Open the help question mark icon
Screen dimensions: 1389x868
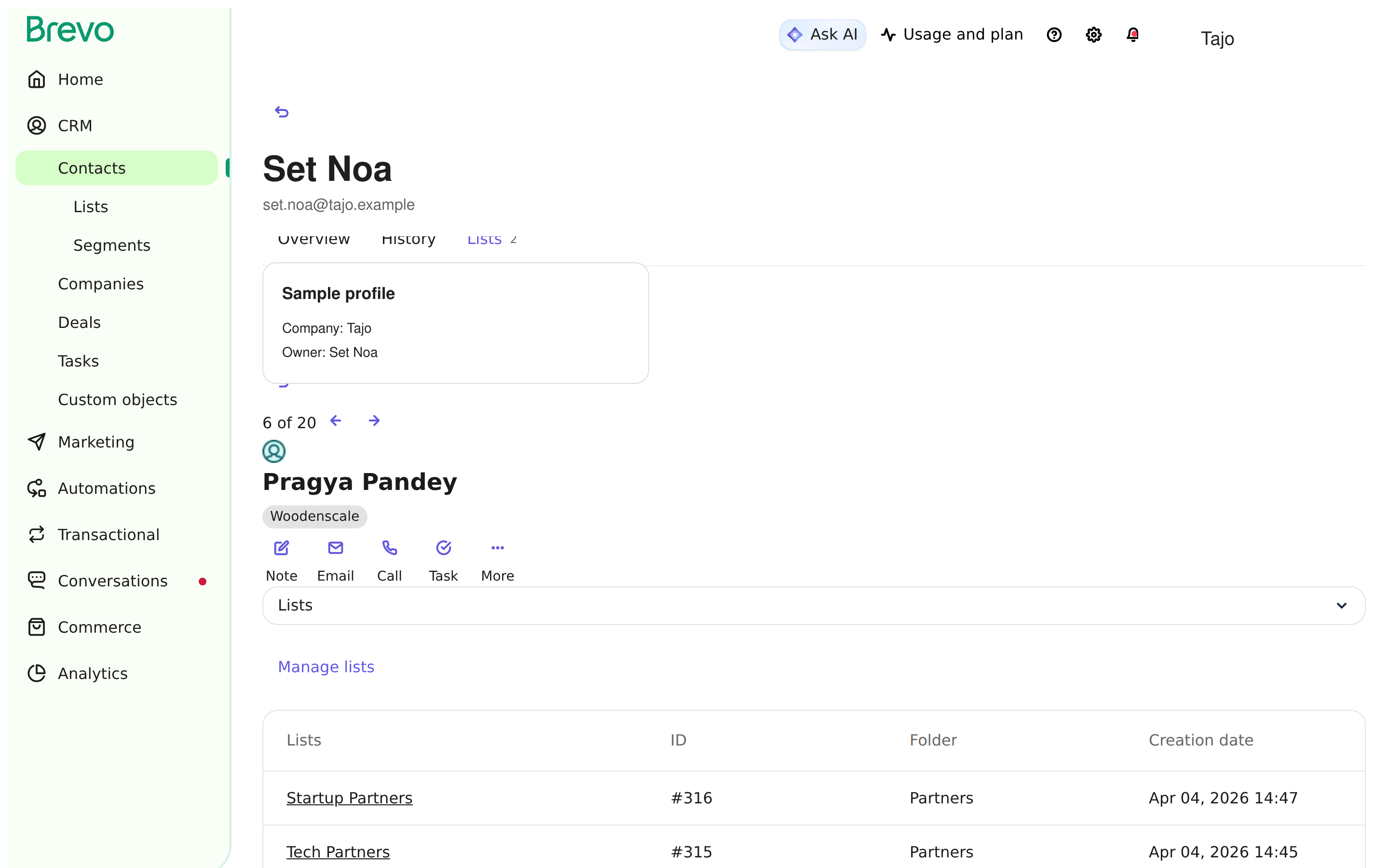coord(1054,35)
